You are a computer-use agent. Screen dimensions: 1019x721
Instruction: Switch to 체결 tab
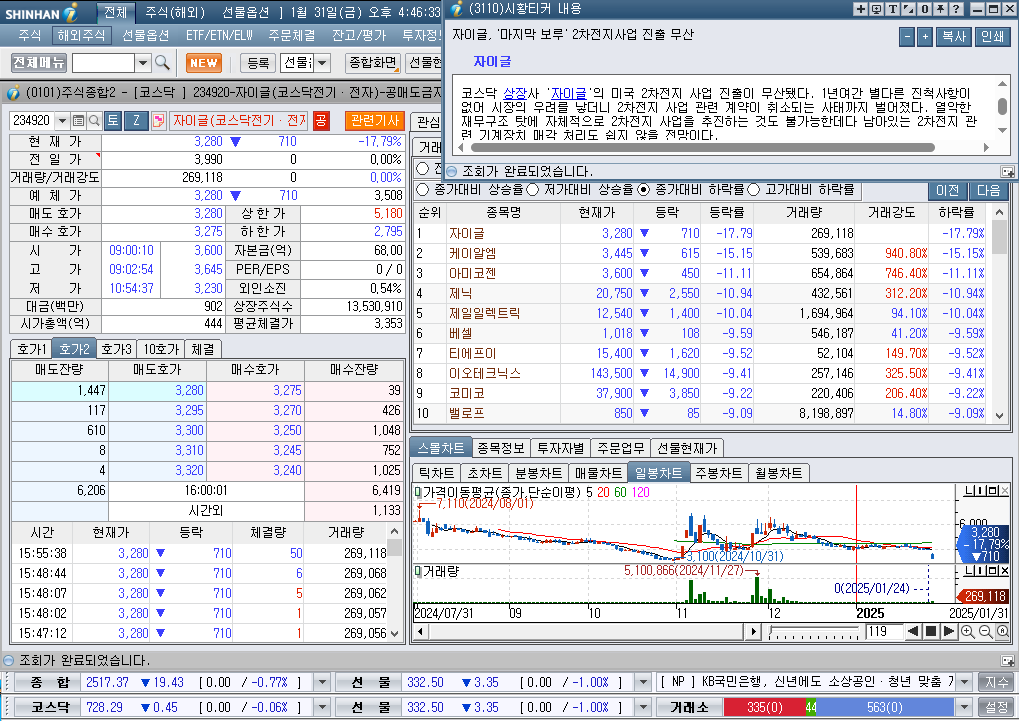point(203,349)
